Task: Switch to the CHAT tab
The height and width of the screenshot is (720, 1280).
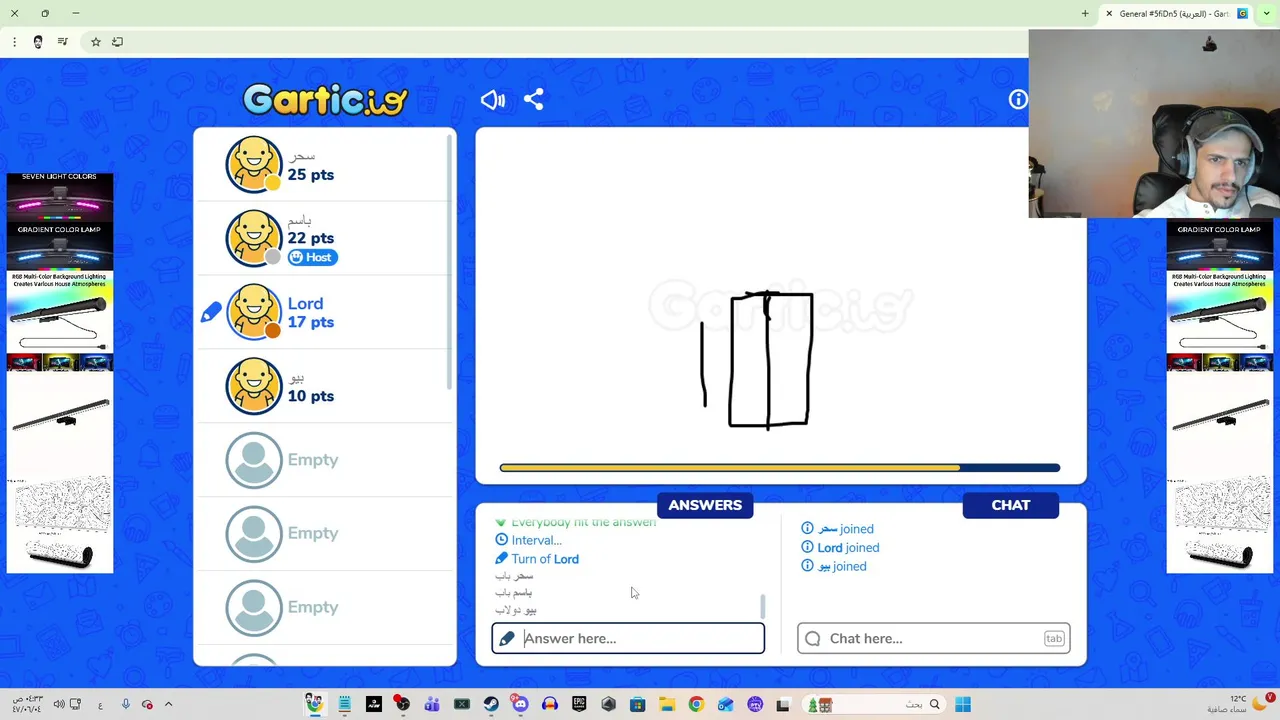Action: point(1010,505)
